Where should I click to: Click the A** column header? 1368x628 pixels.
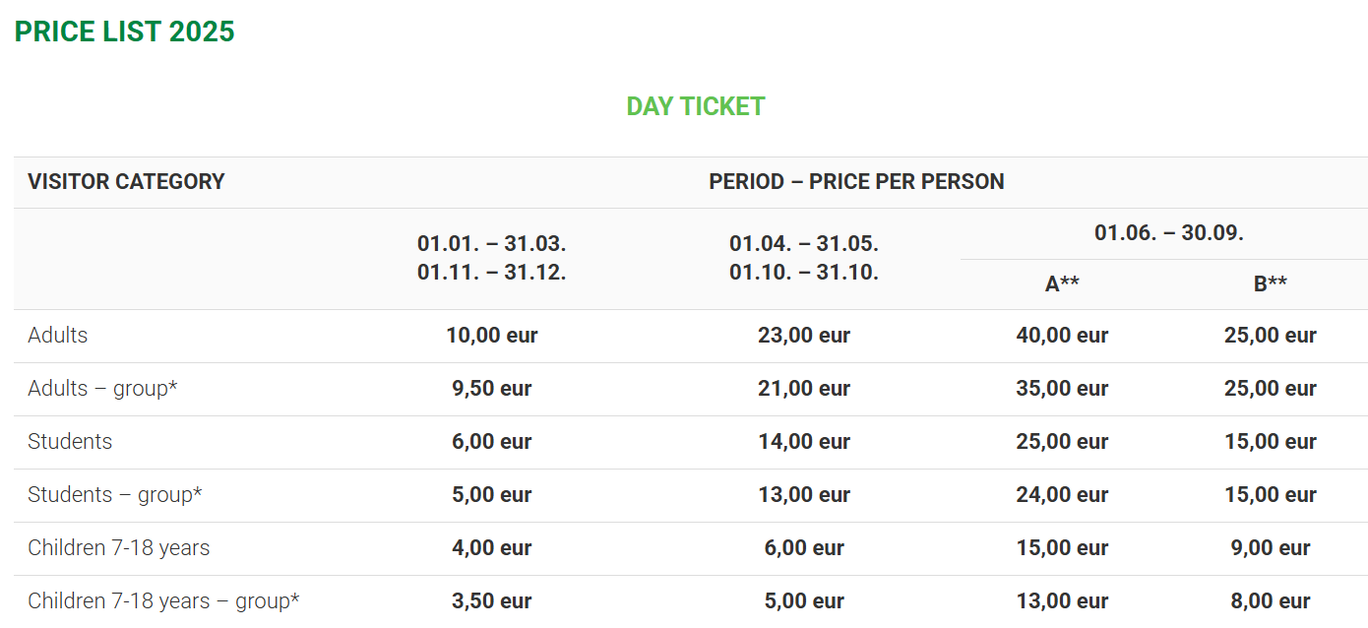pyautogui.click(x=1062, y=284)
